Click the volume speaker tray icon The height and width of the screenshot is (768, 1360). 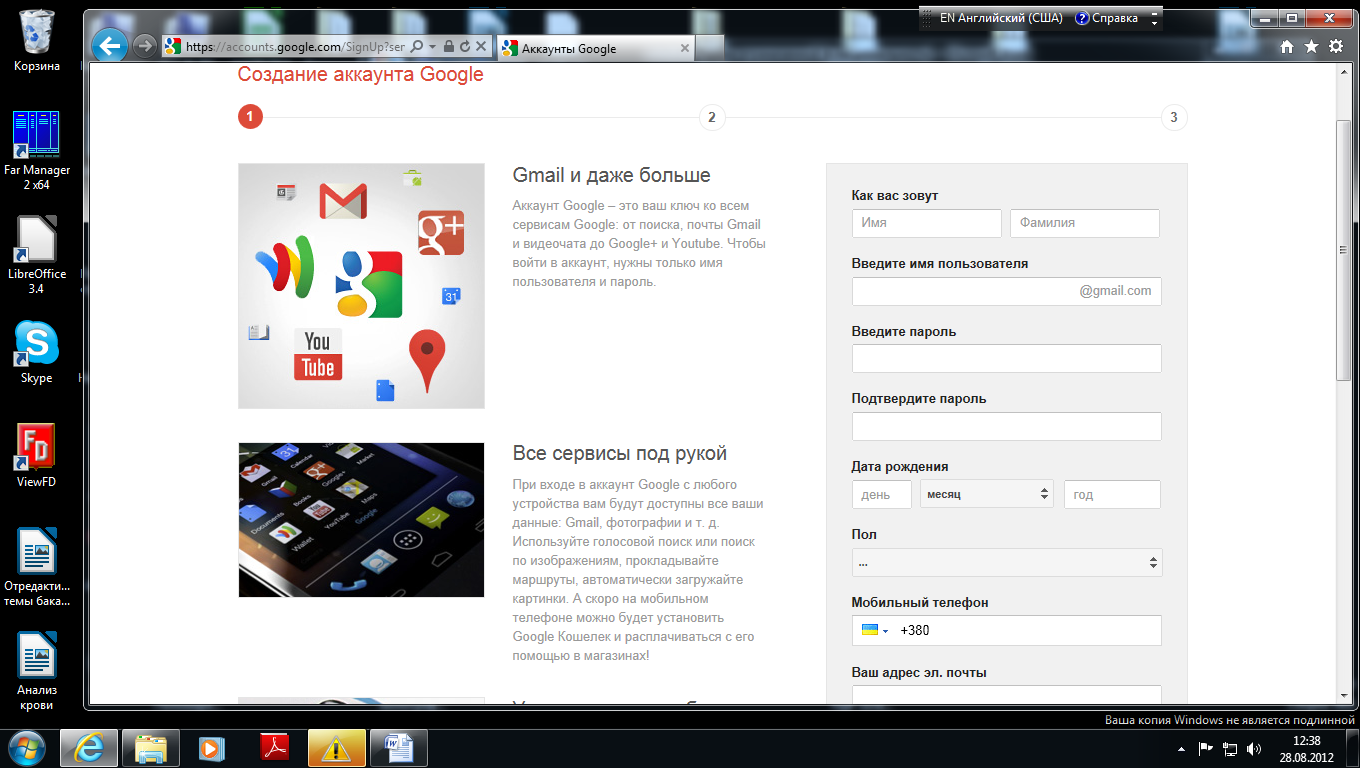tap(1254, 748)
